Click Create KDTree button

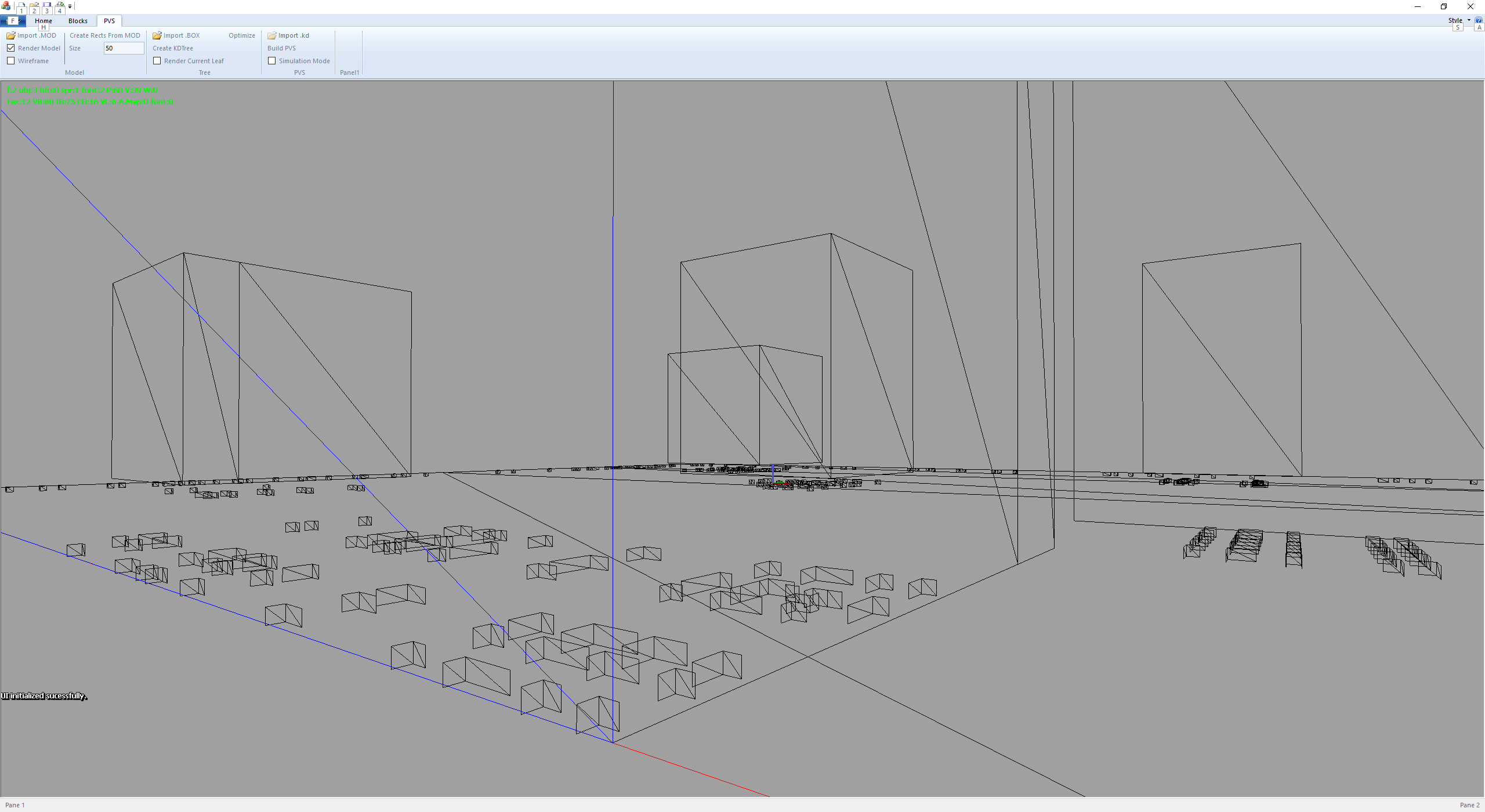[173, 48]
